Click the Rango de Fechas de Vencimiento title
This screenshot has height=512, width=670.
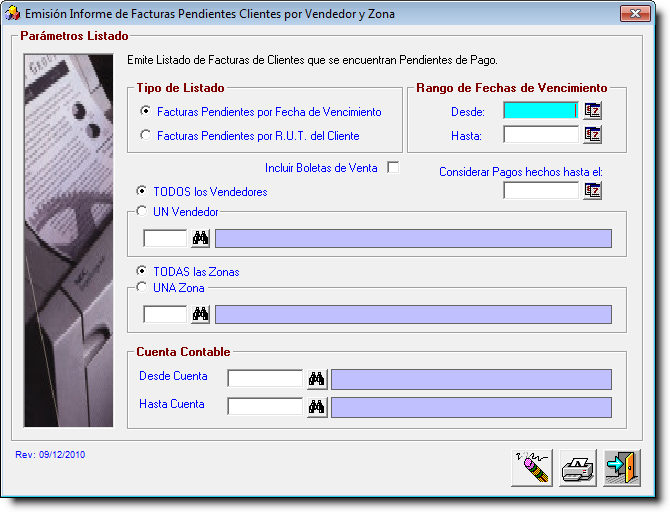tap(512, 88)
